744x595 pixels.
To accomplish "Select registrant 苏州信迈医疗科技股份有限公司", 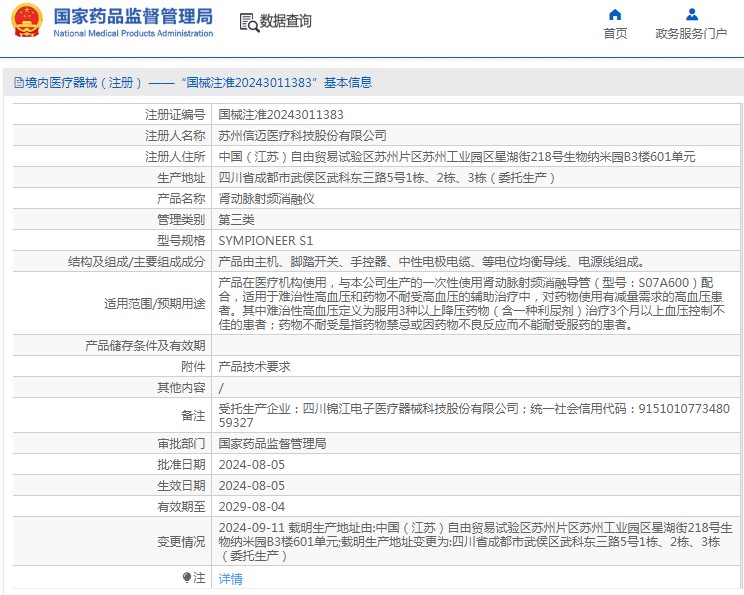I will tap(302, 136).
